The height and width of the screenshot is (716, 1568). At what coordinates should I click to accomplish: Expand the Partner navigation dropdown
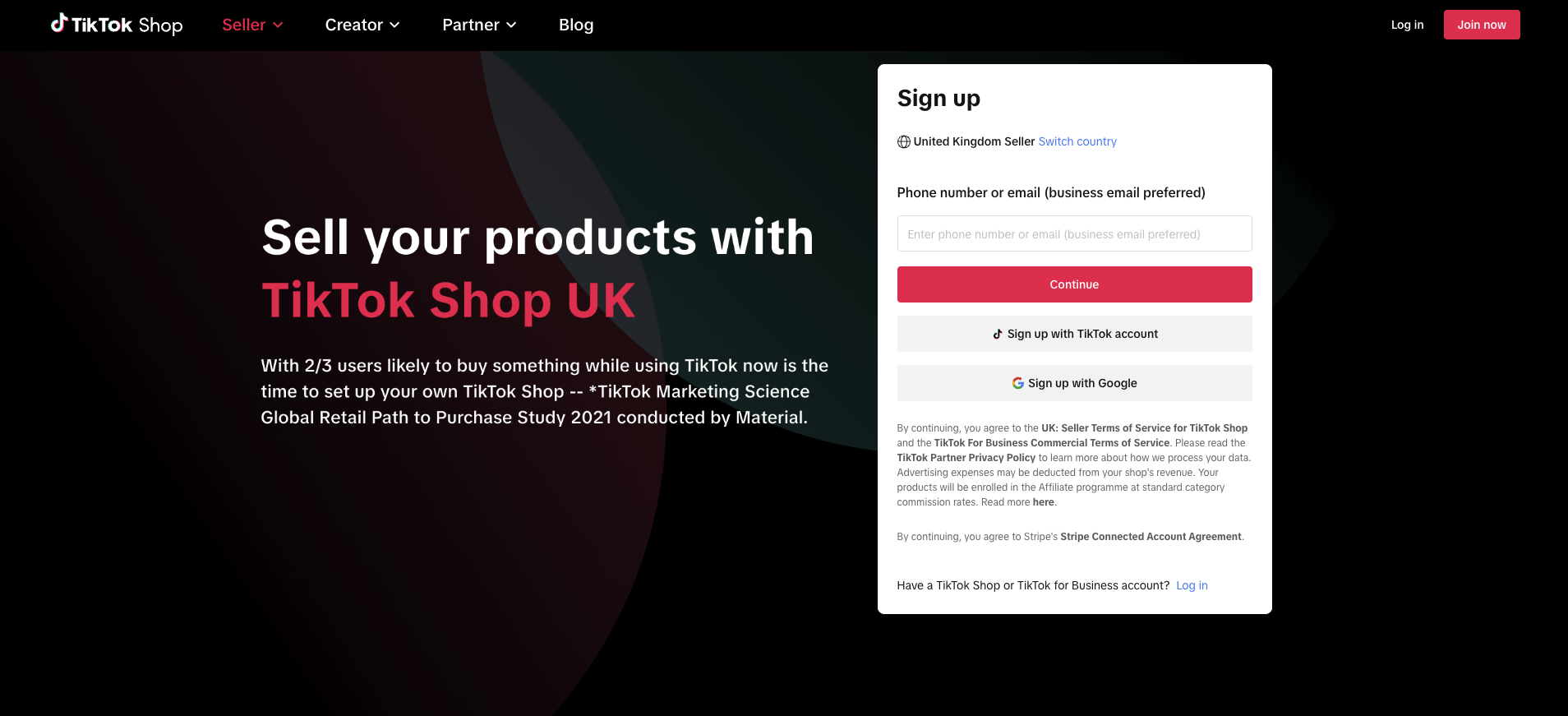click(x=479, y=25)
